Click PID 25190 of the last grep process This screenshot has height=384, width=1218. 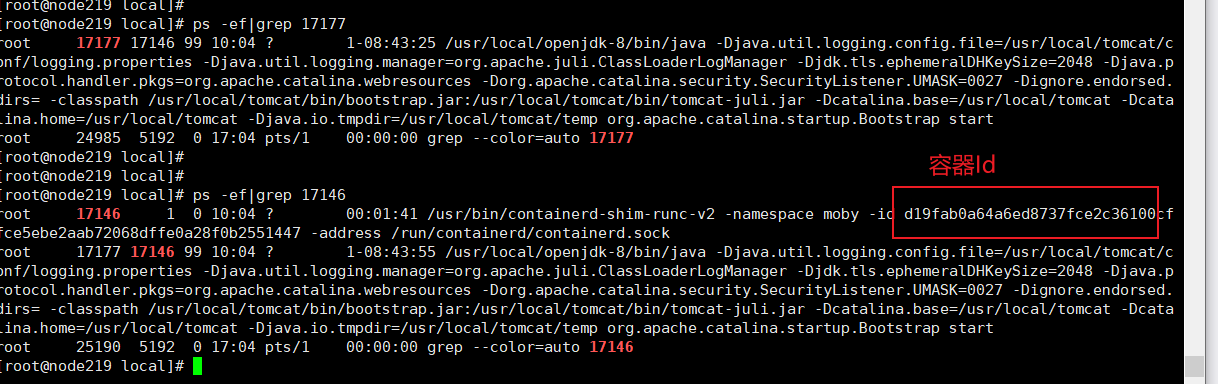tap(98, 347)
